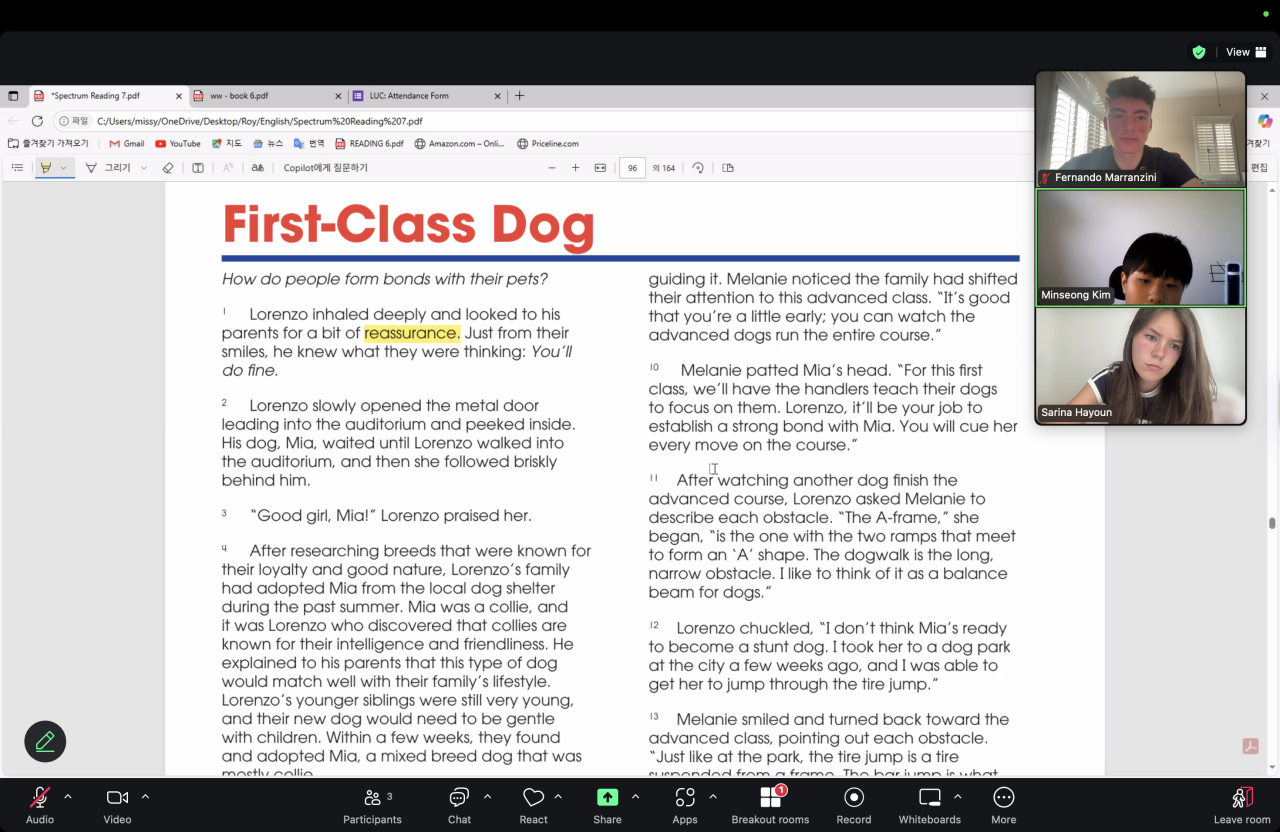Screen dimensions: 1280x832
Task: Click the green Share screen button
Action: [x=607, y=804]
